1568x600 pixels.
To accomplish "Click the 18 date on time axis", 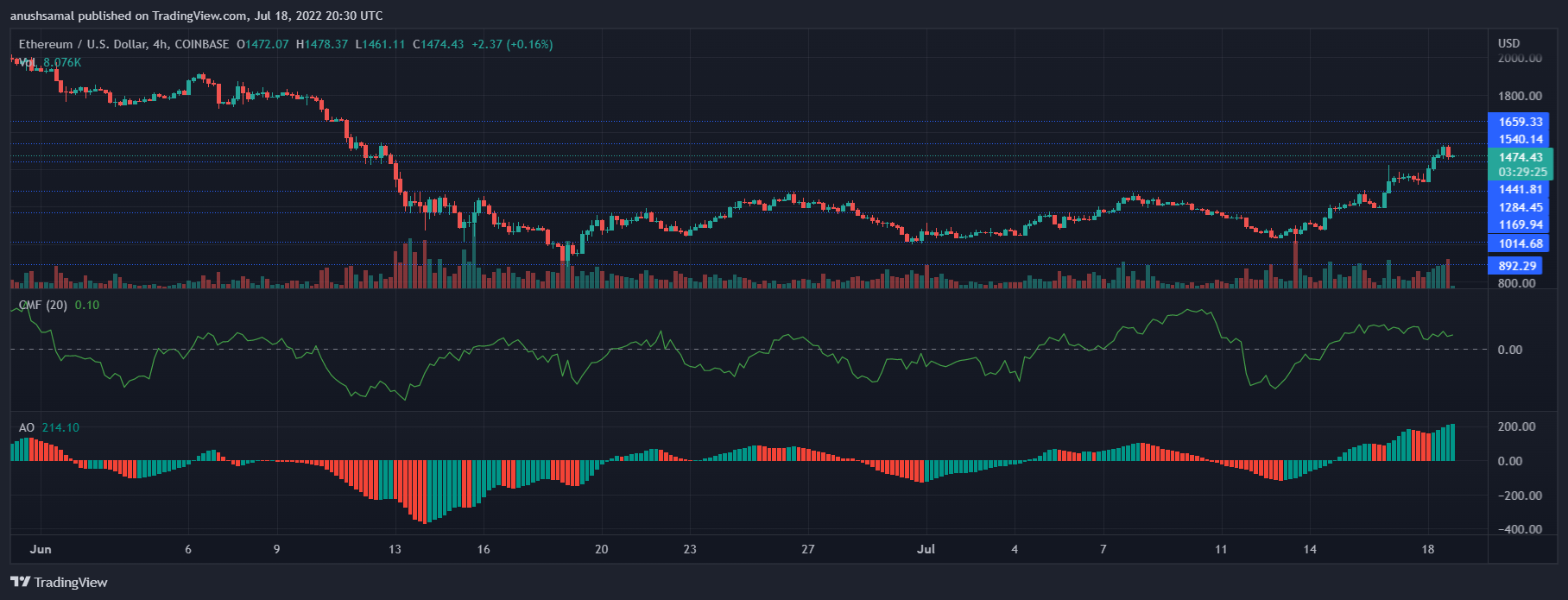I will [x=1427, y=549].
